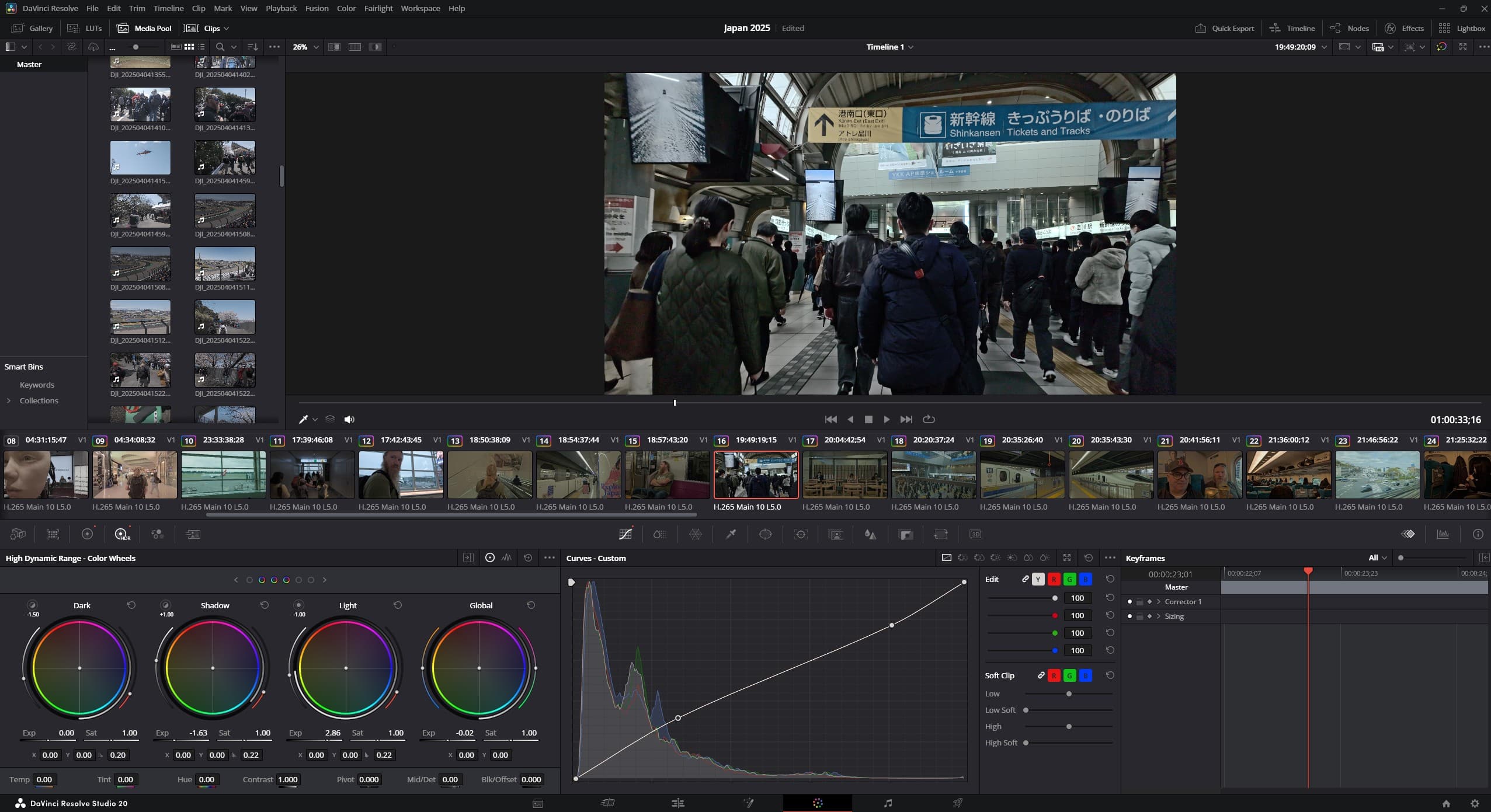
Task: Switch to HDR color wheels palette
Action: (x=122, y=534)
